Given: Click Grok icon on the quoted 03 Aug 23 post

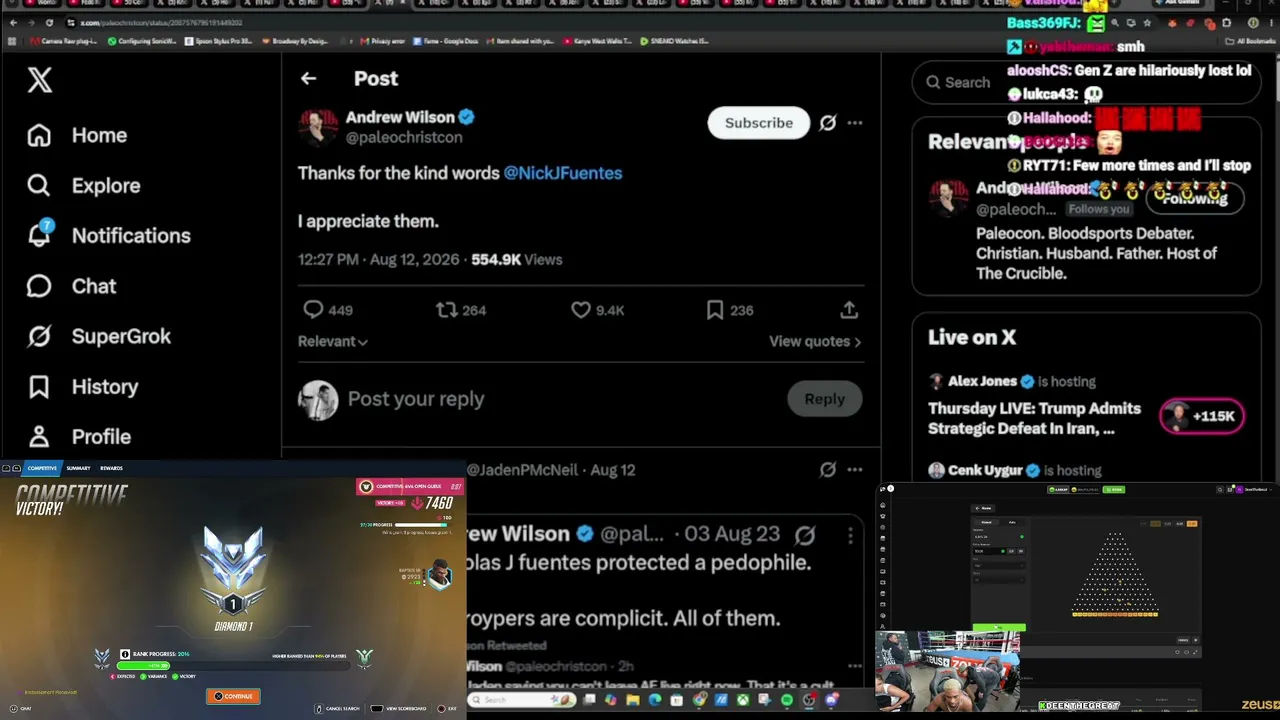Looking at the screenshot, I should pos(805,535).
